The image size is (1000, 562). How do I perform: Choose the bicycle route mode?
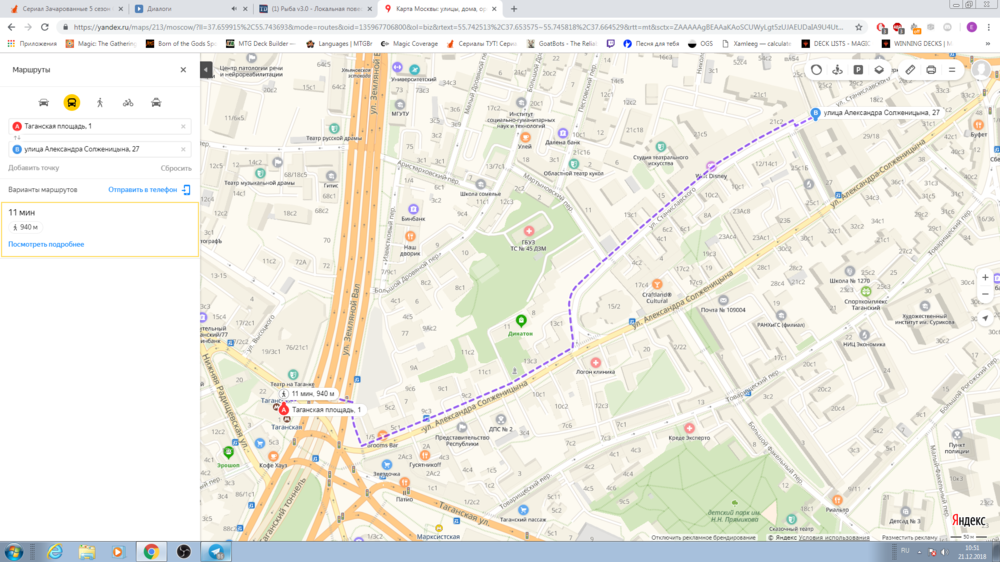click(128, 103)
